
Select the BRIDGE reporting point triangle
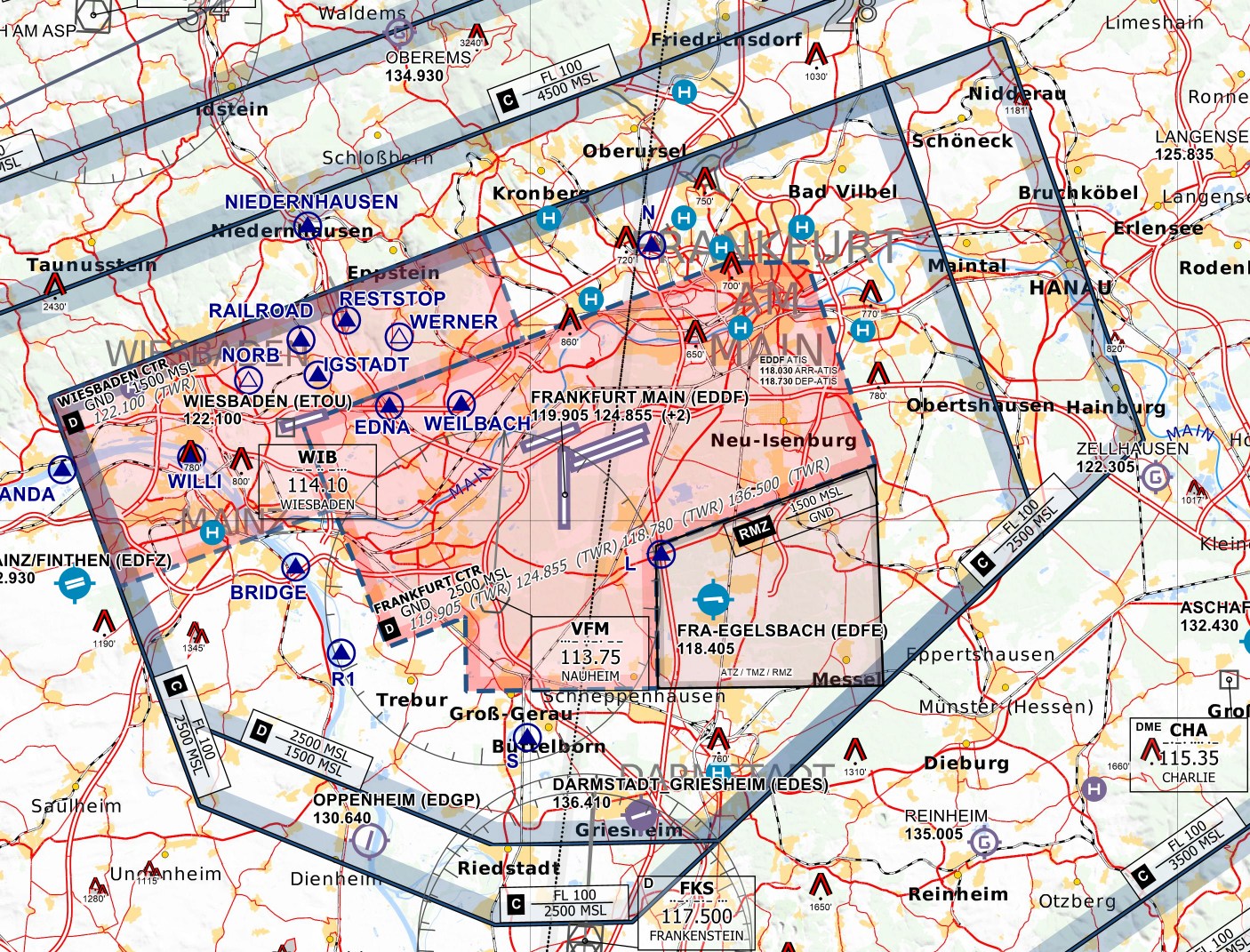(295, 567)
